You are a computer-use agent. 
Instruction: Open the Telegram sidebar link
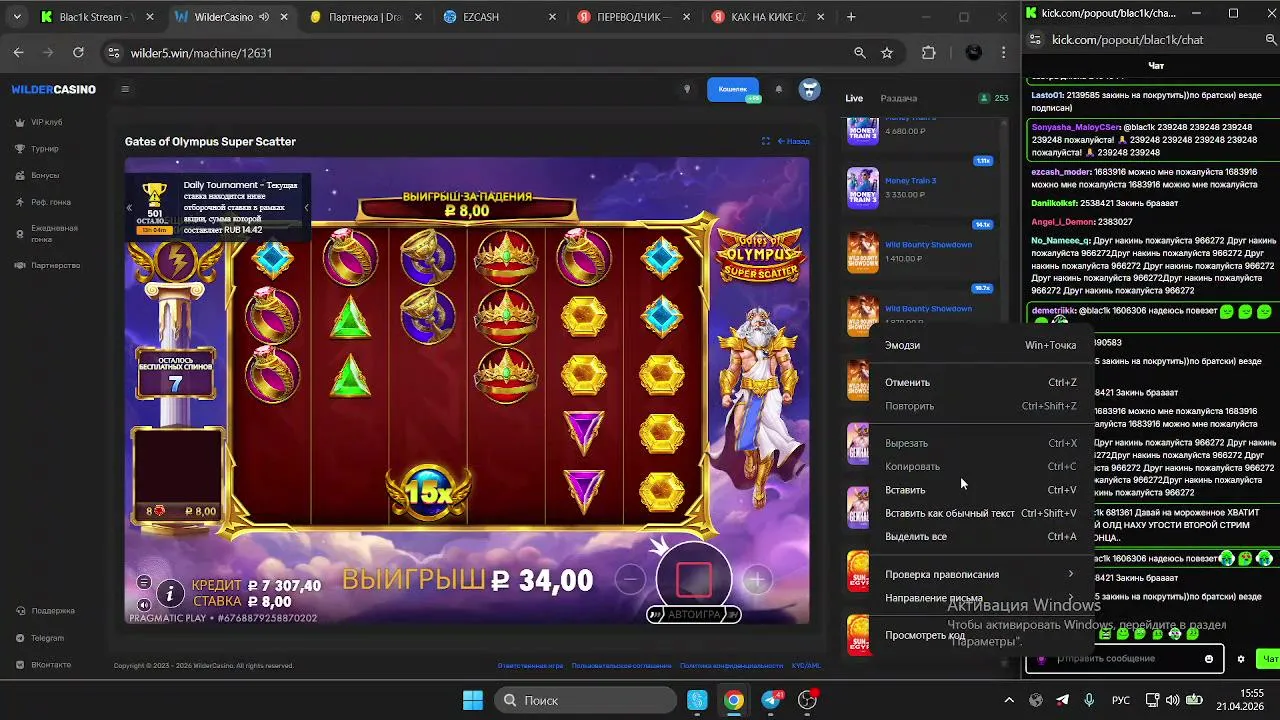(41, 638)
